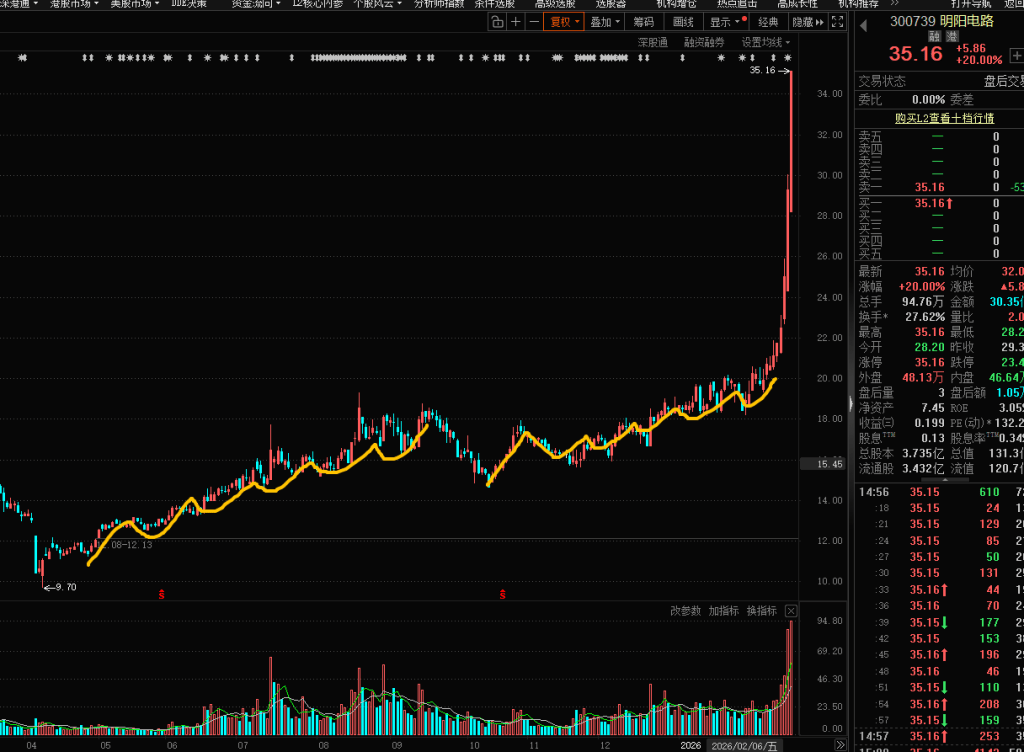This screenshot has height=752, width=1024.
Task: Toggle the 筹码 chip distribution view
Action: pyautogui.click(x=643, y=22)
